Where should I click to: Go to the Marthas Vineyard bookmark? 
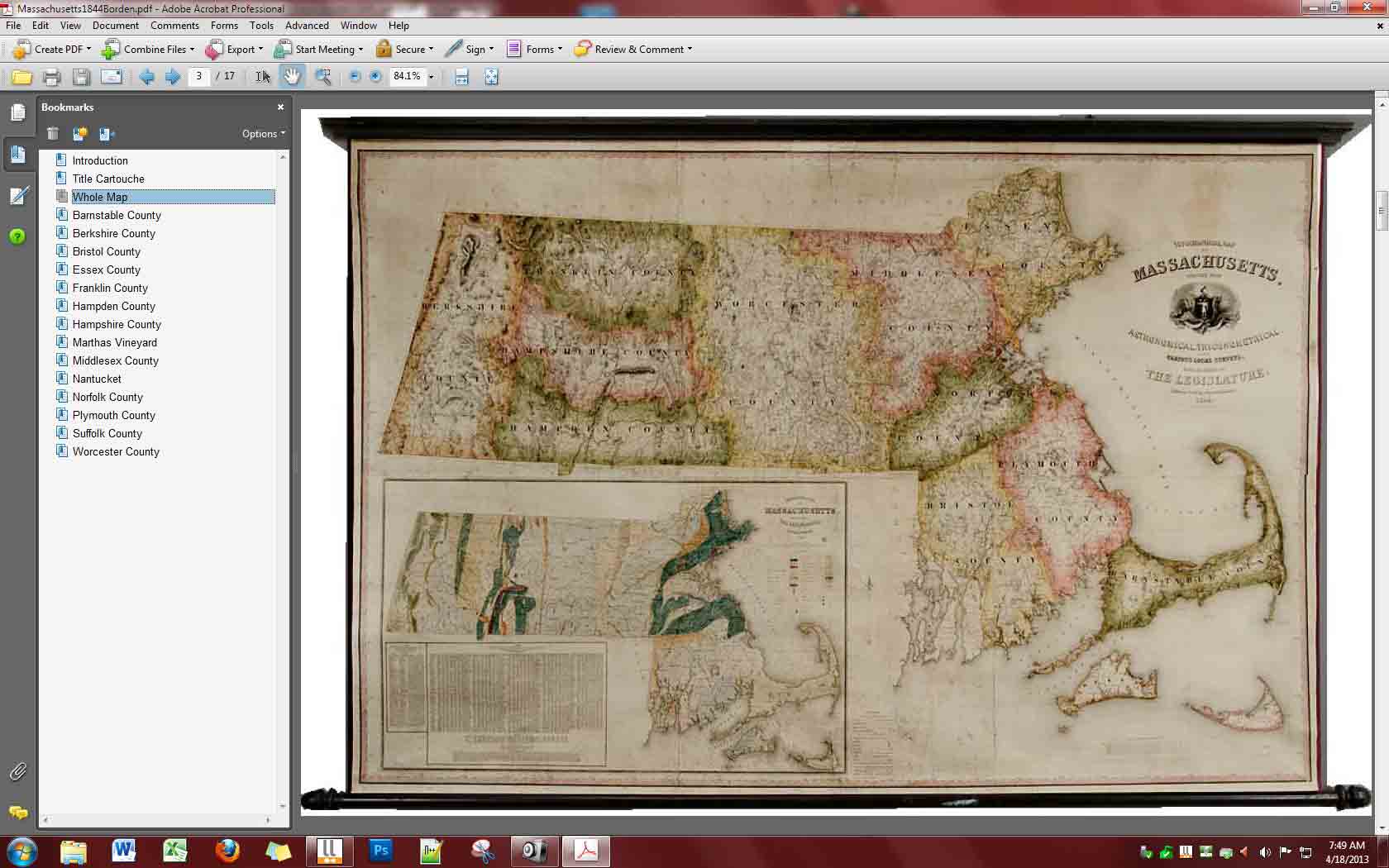tap(115, 342)
